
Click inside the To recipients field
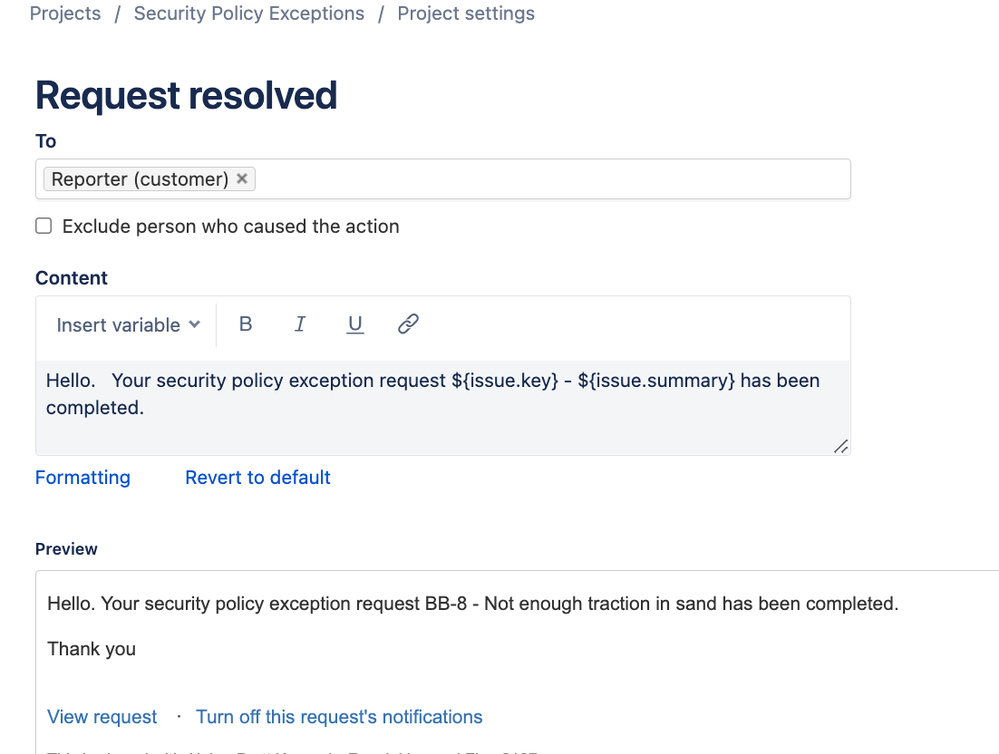click(550, 179)
